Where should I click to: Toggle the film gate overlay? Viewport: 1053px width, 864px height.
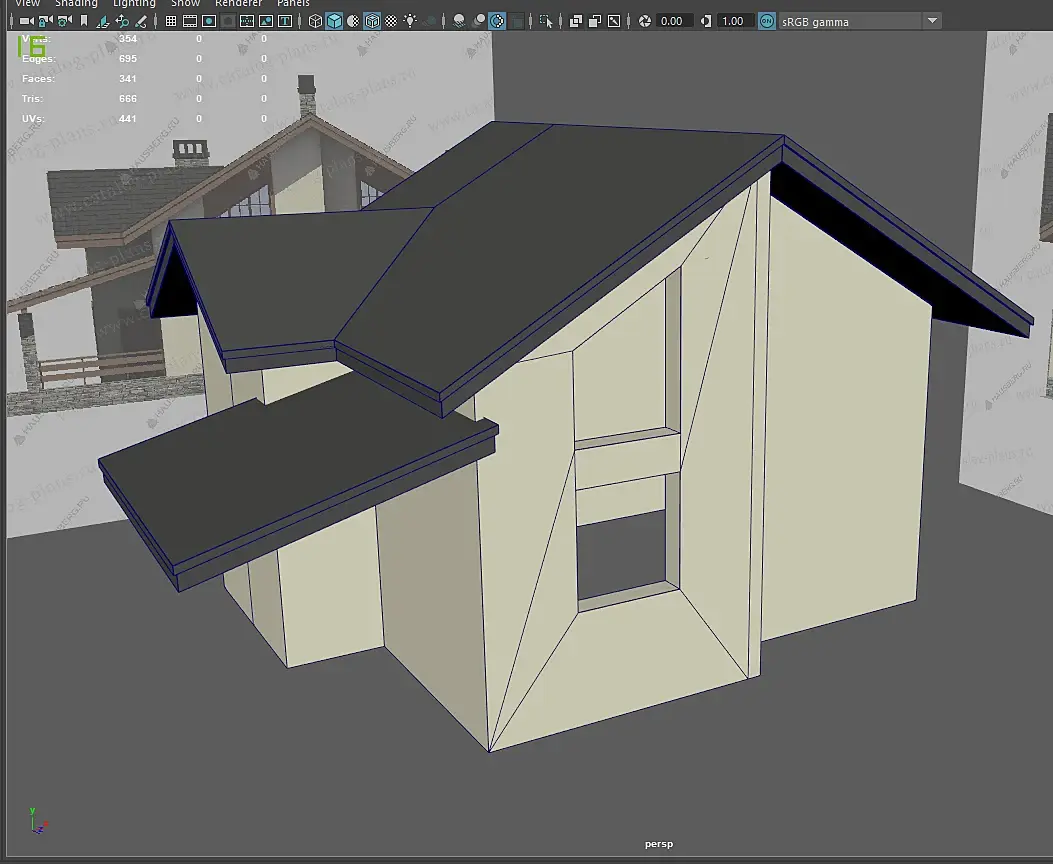190,21
